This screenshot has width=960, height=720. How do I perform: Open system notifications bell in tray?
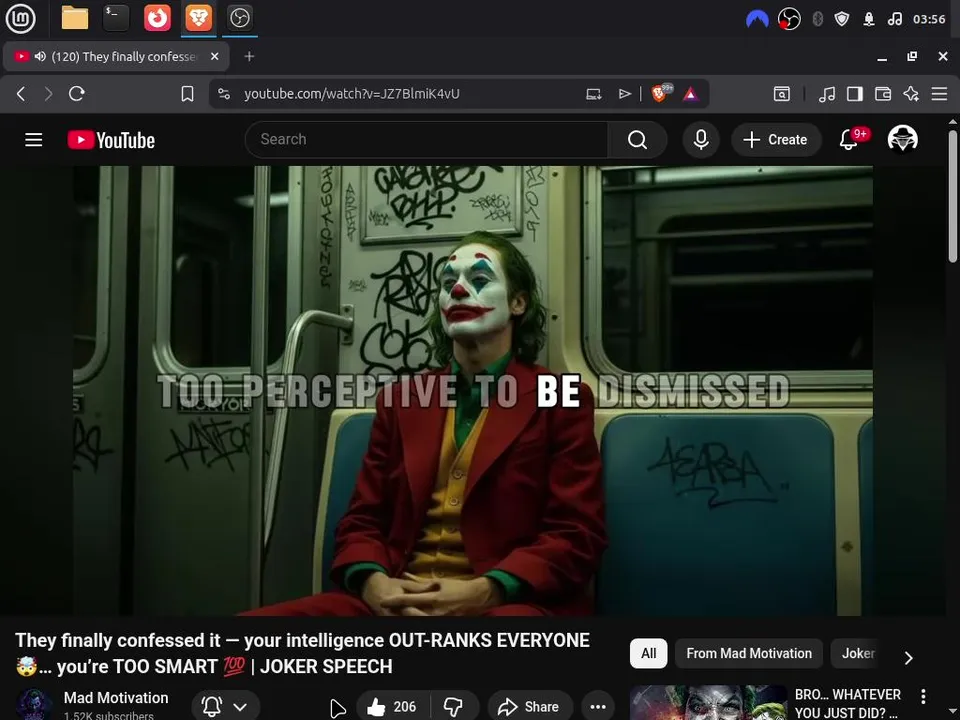coord(869,19)
